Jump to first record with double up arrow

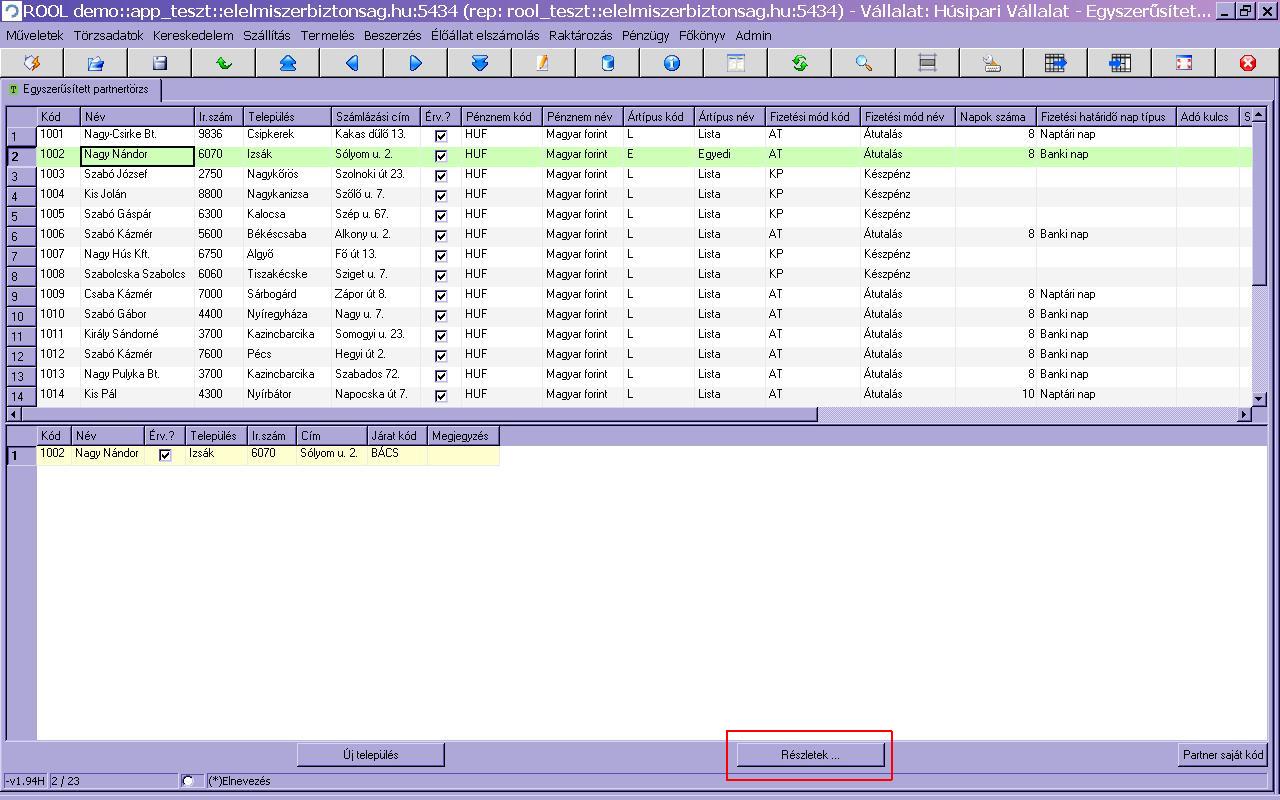coord(287,63)
